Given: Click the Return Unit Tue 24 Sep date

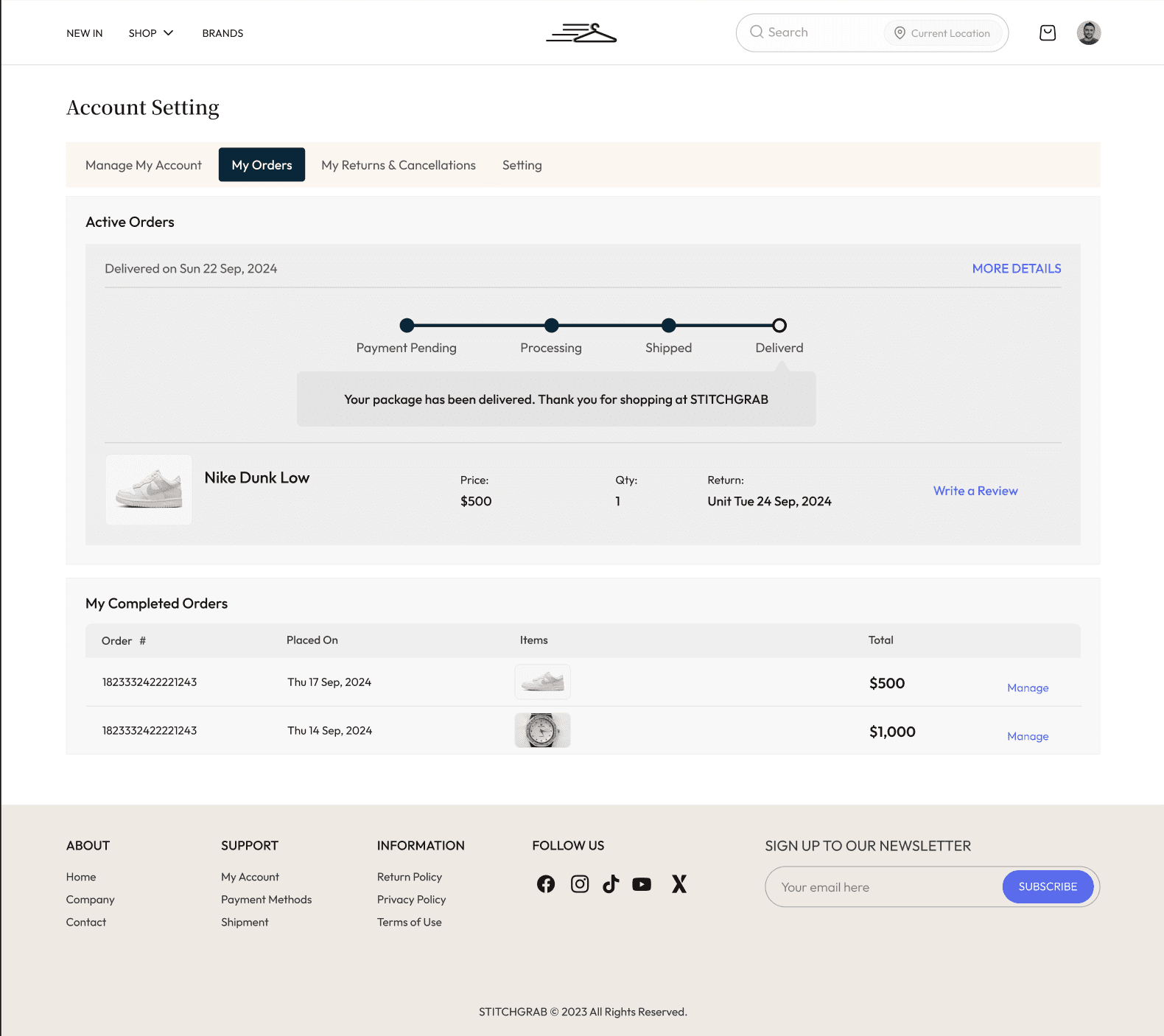Looking at the screenshot, I should (769, 501).
